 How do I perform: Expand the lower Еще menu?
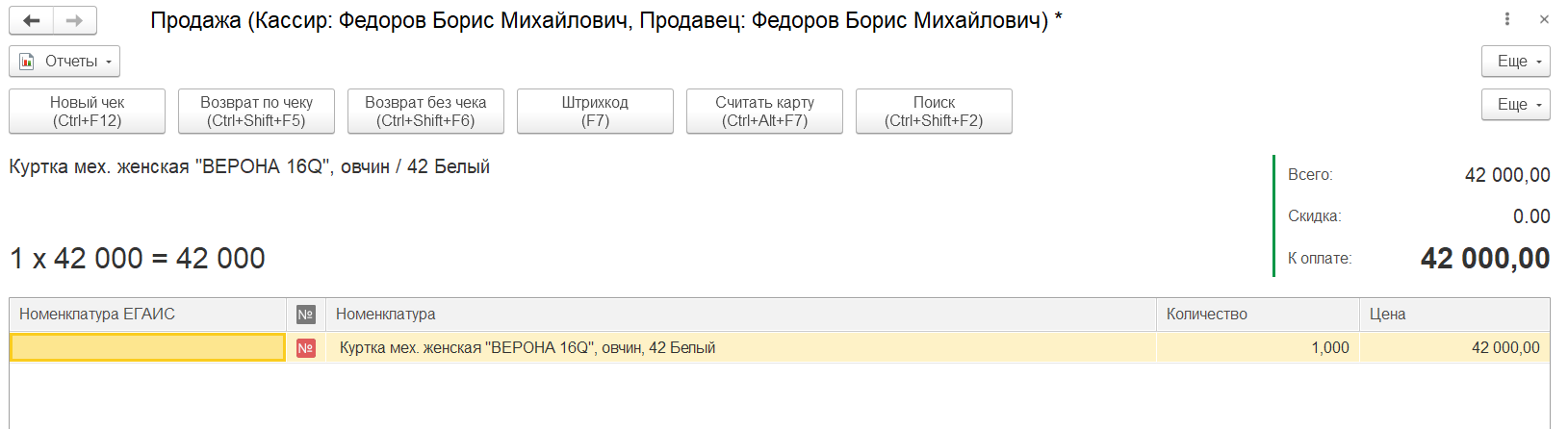pyautogui.click(x=1515, y=105)
